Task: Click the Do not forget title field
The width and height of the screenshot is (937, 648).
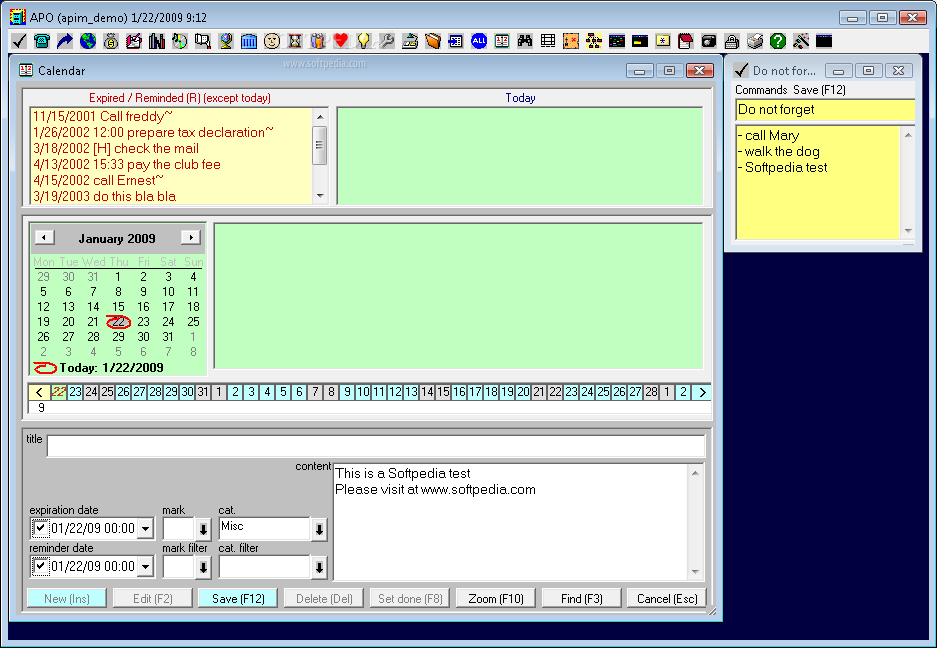Action: [825, 109]
